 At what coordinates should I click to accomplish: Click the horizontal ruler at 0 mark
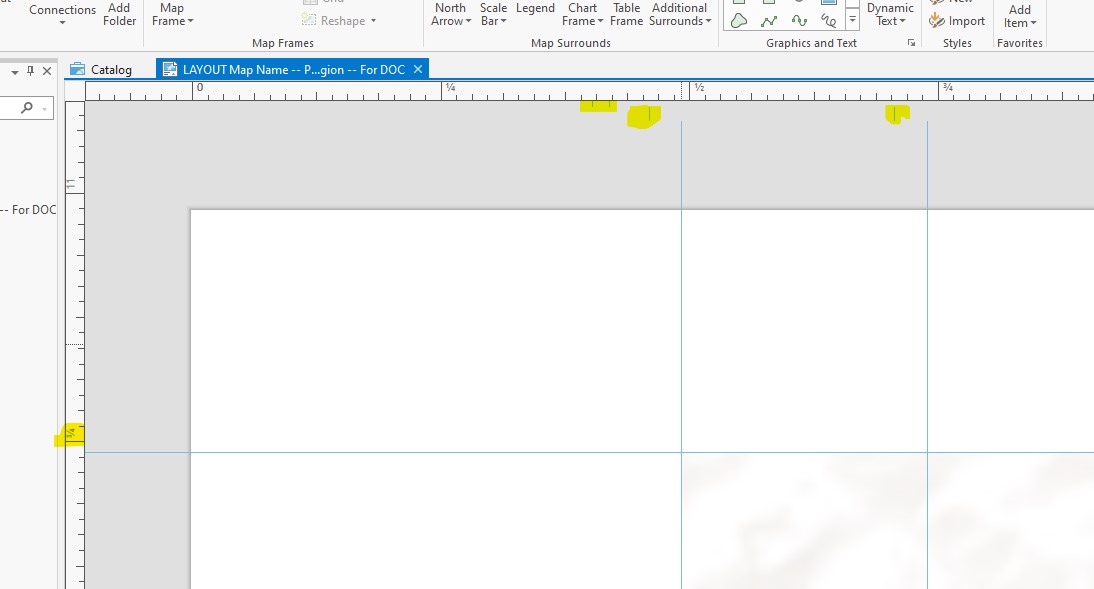coord(200,87)
